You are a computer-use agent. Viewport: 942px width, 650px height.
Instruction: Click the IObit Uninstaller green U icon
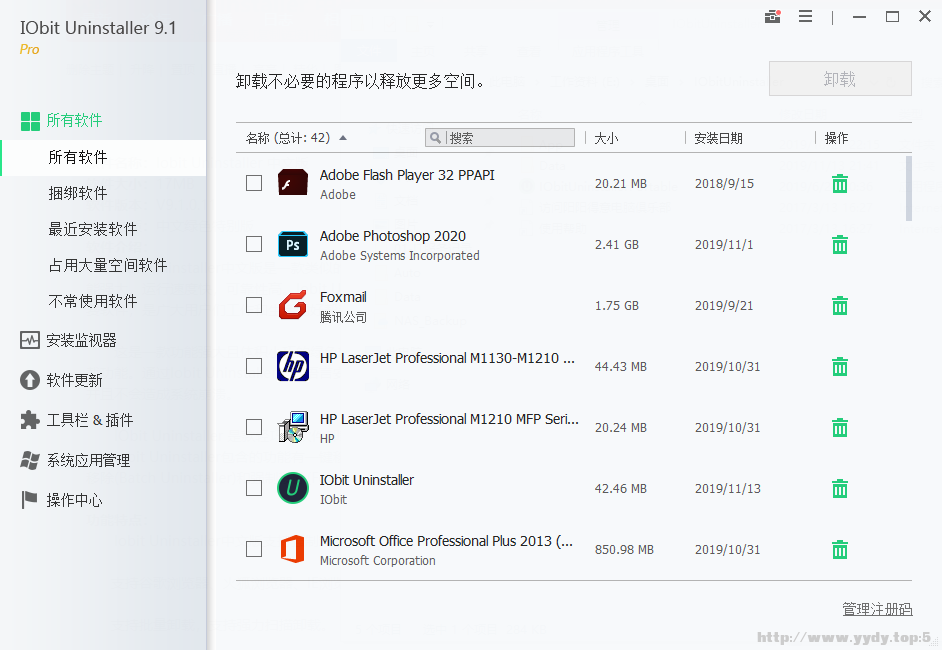click(x=293, y=488)
